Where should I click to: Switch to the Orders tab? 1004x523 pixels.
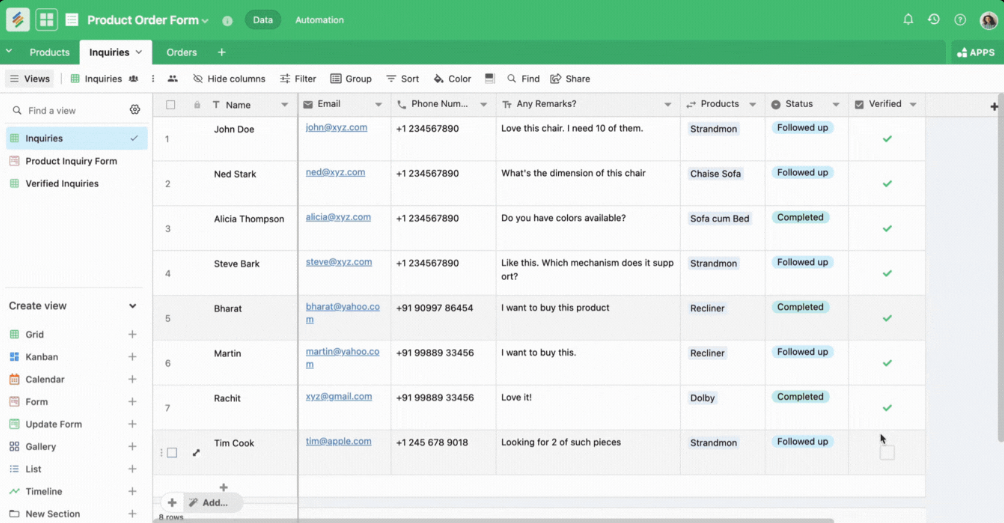(181, 52)
